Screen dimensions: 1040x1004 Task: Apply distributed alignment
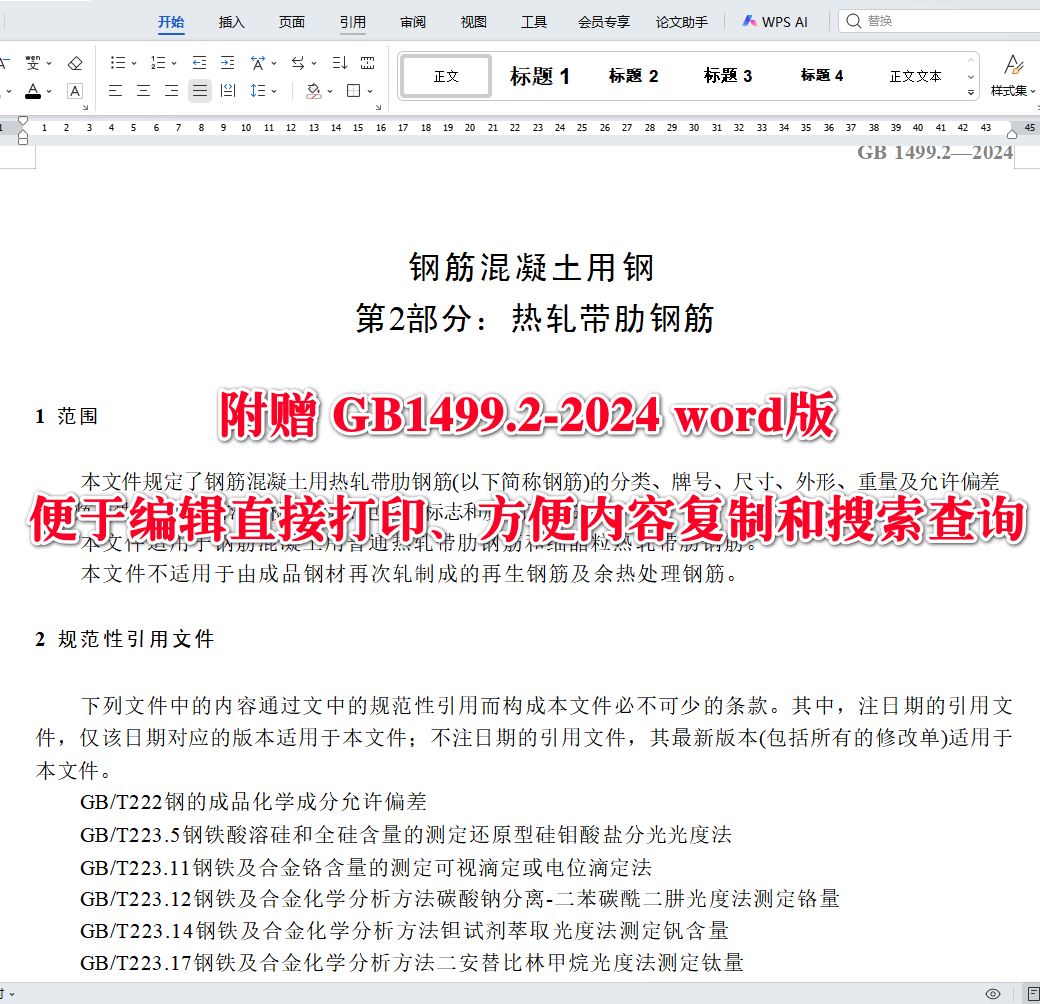click(228, 91)
